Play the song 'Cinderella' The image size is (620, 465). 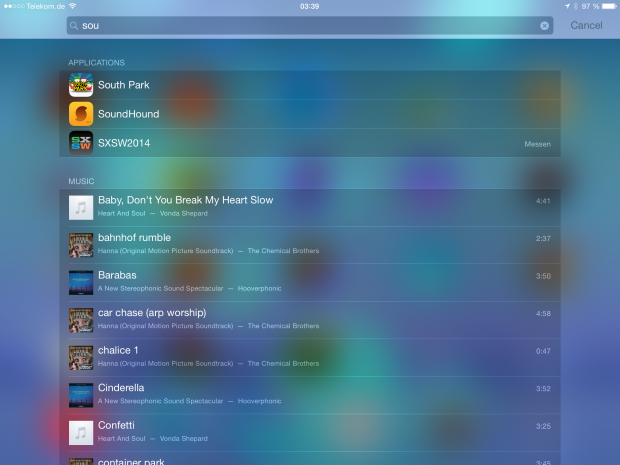[x=310, y=395]
